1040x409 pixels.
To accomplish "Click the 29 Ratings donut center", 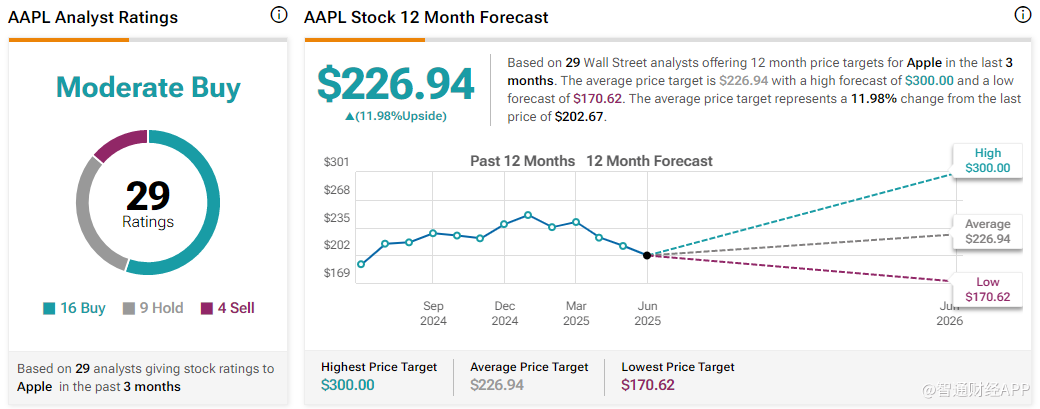I will coord(148,203).
